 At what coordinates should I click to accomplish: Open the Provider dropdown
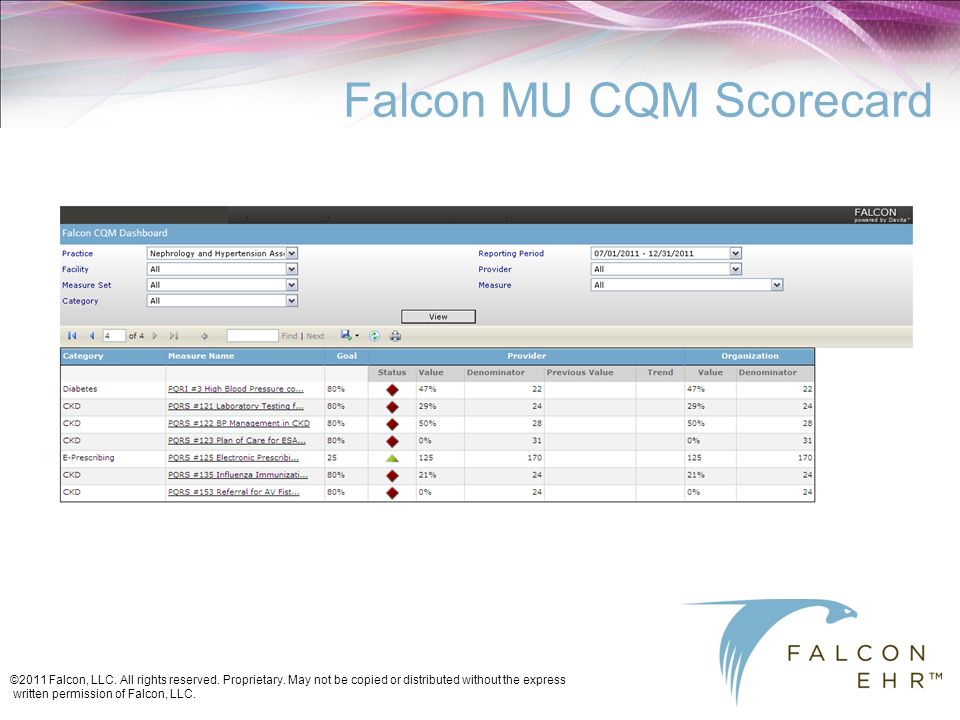point(736,269)
